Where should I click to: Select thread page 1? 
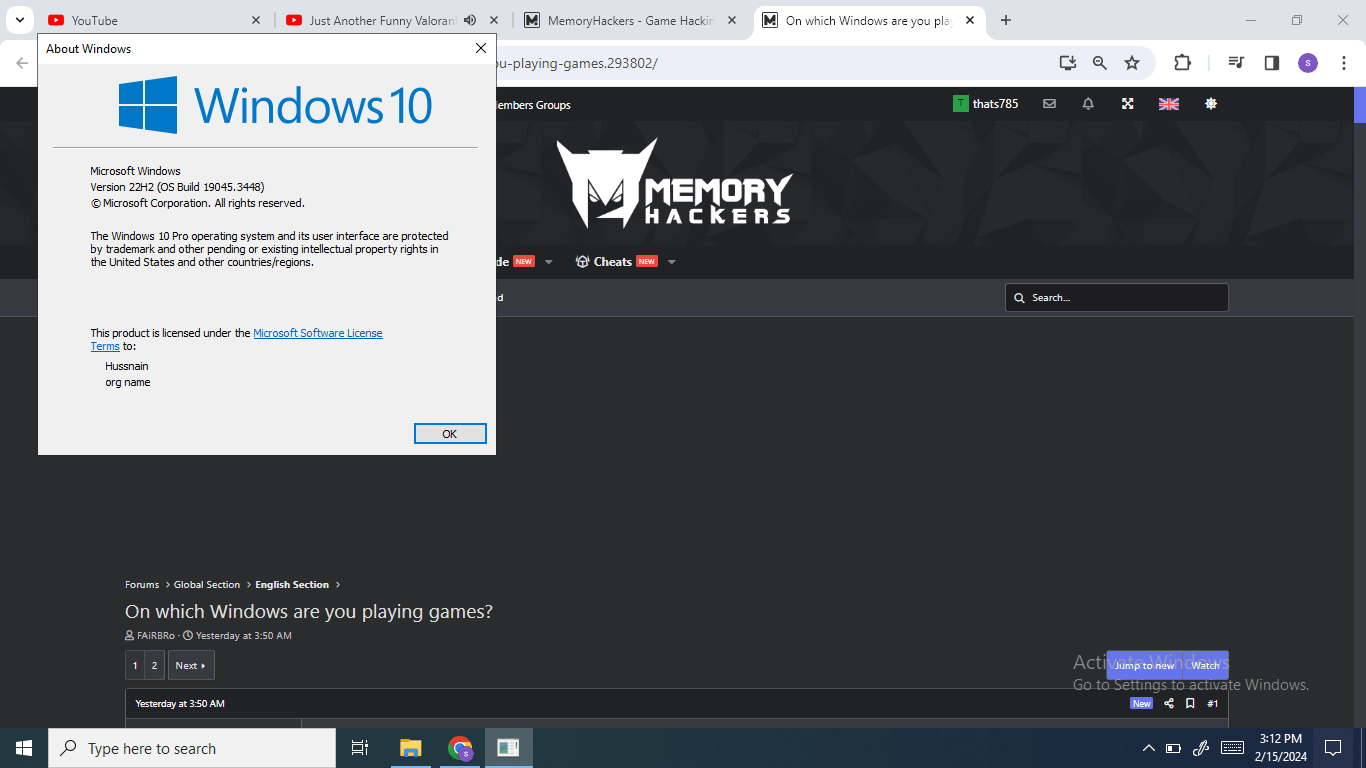coord(136,666)
